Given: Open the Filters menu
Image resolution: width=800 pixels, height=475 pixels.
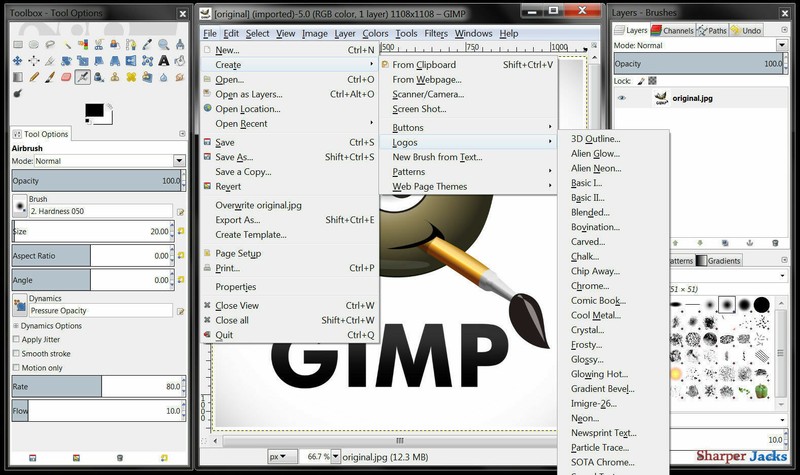Looking at the screenshot, I should (436, 33).
